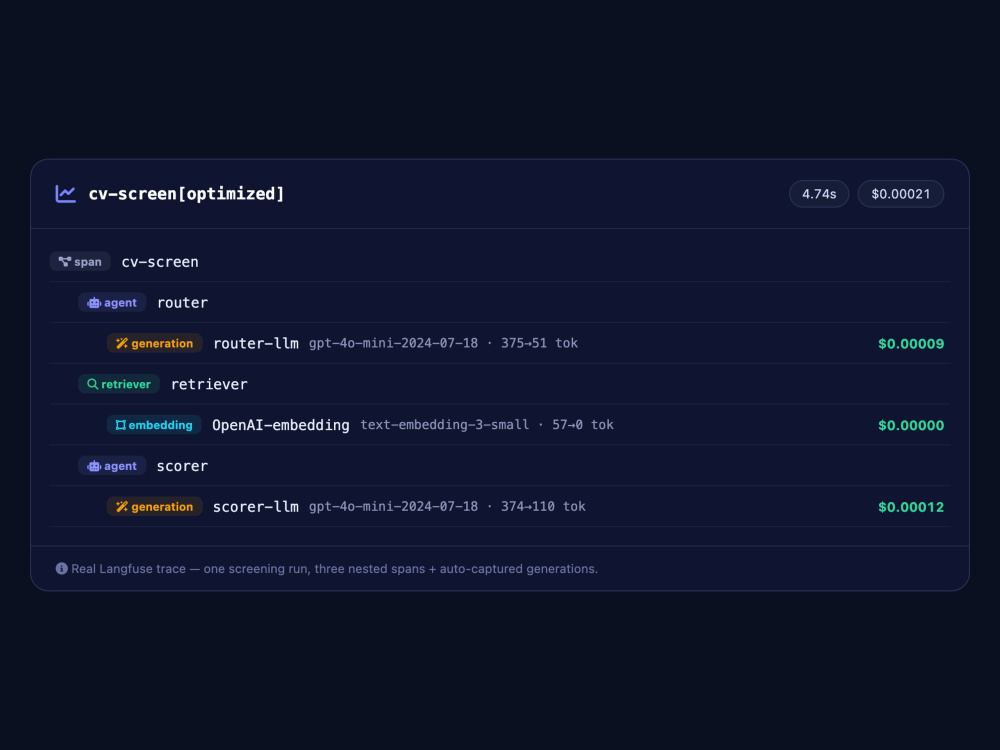Click the $0.00021 total cost badge

coord(901,194)
